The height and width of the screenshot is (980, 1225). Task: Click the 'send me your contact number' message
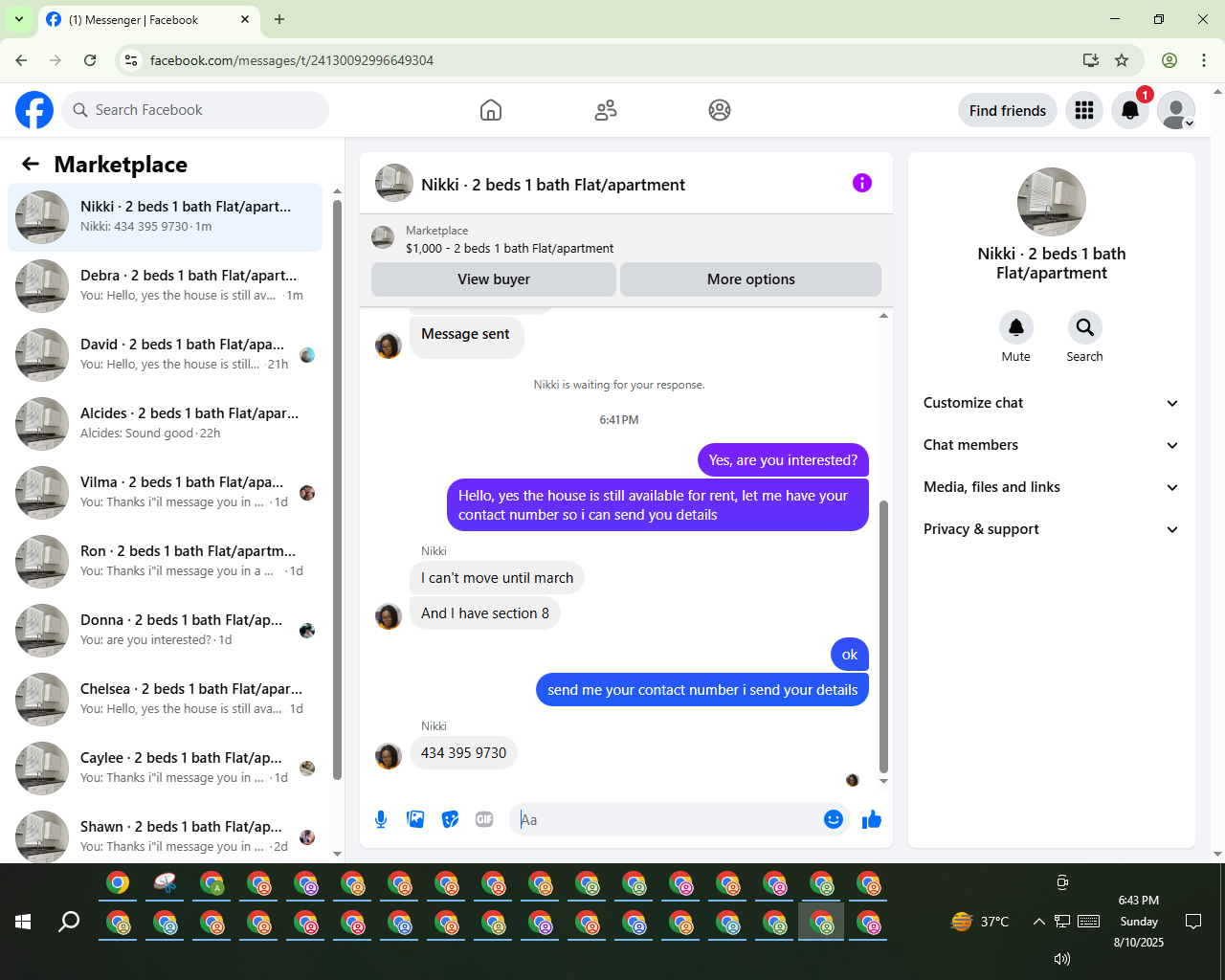[702, 690]
